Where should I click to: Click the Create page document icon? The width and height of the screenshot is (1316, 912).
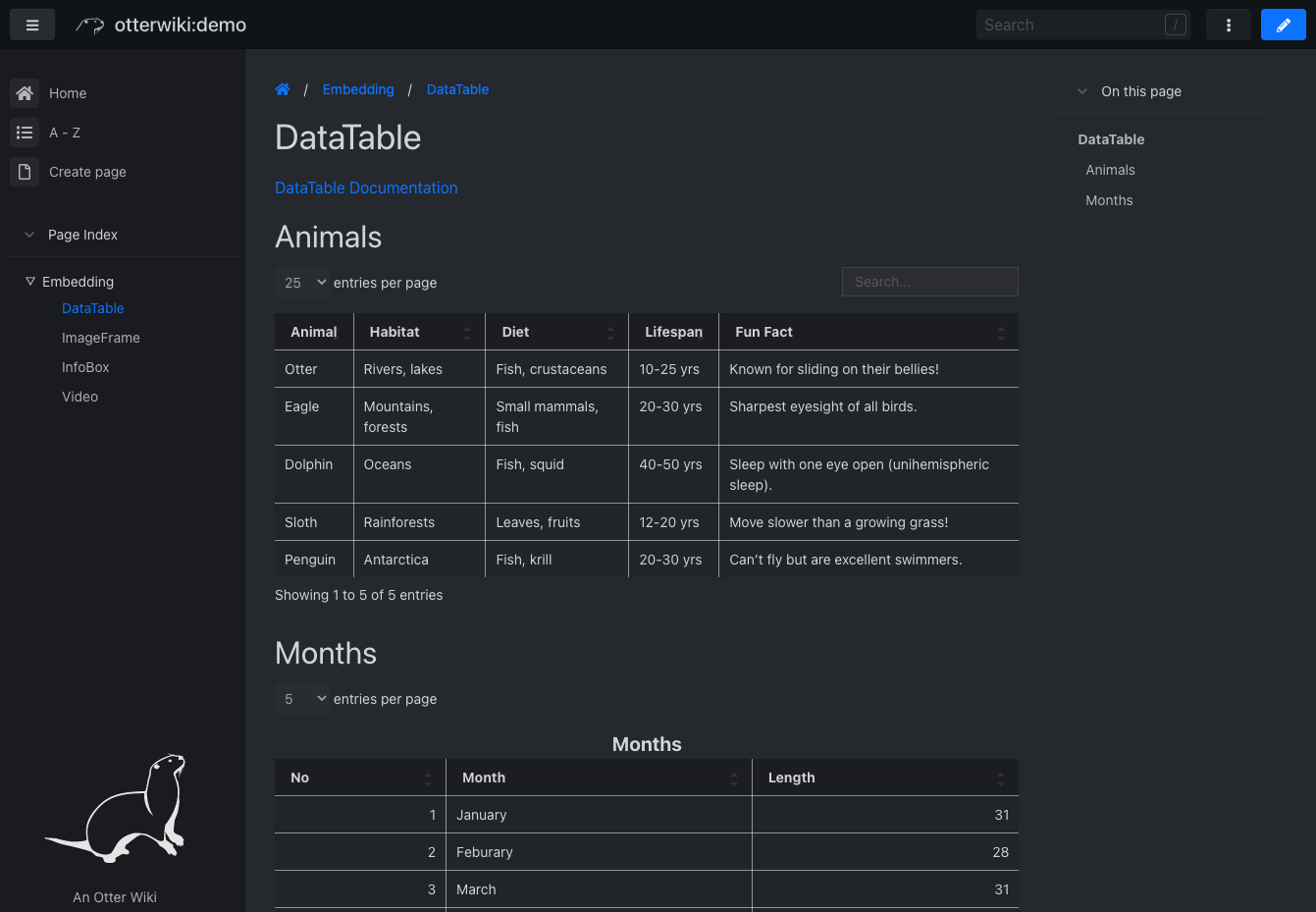(x=25, y=172)
